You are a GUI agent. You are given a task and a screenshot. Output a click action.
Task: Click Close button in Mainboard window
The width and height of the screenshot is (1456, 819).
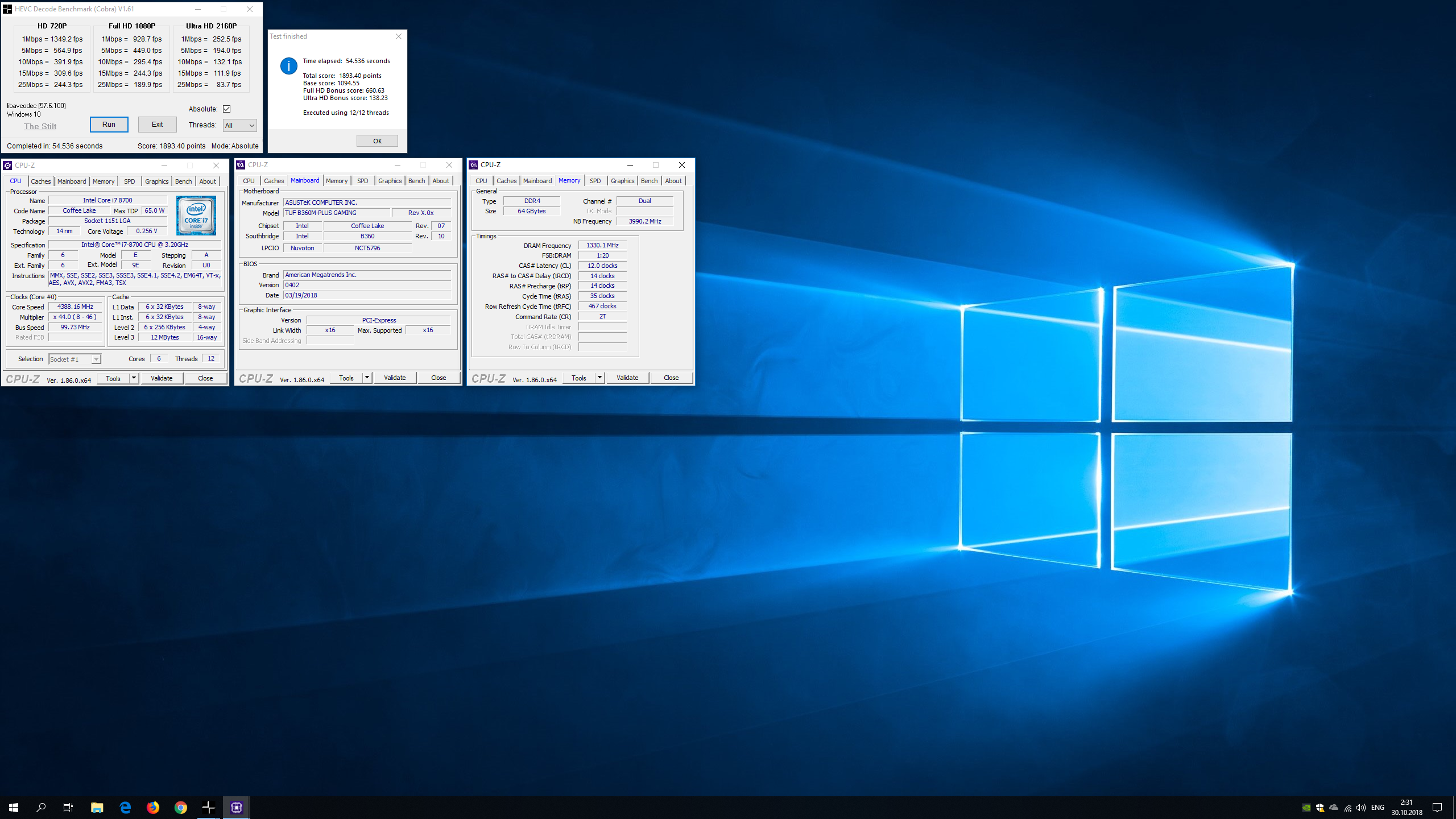click(439, 378)
